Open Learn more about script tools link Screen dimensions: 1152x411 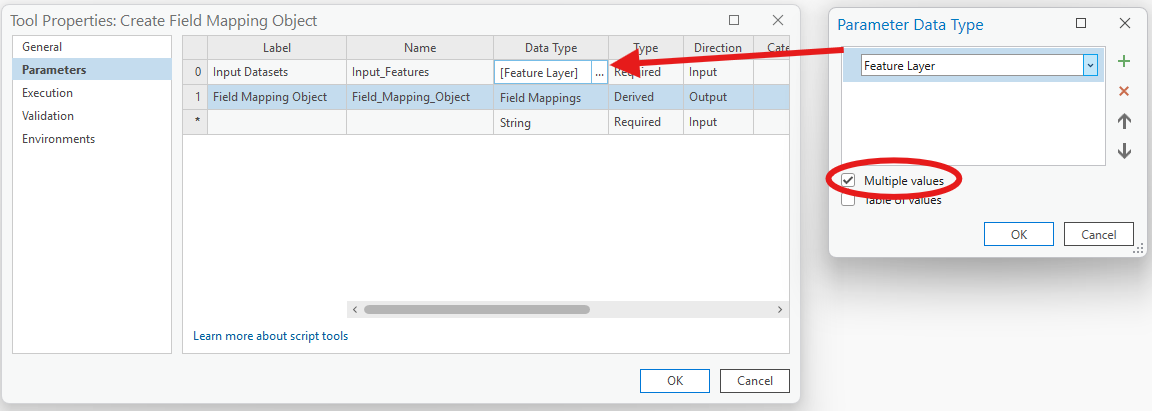[271, 336]
